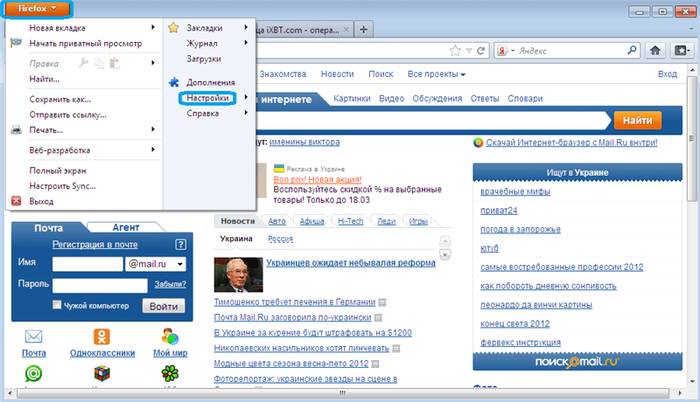Screen dimensions: 700x402
Task: Choose Отправить ссылку... menu item
Action: [x=67, y=115]
